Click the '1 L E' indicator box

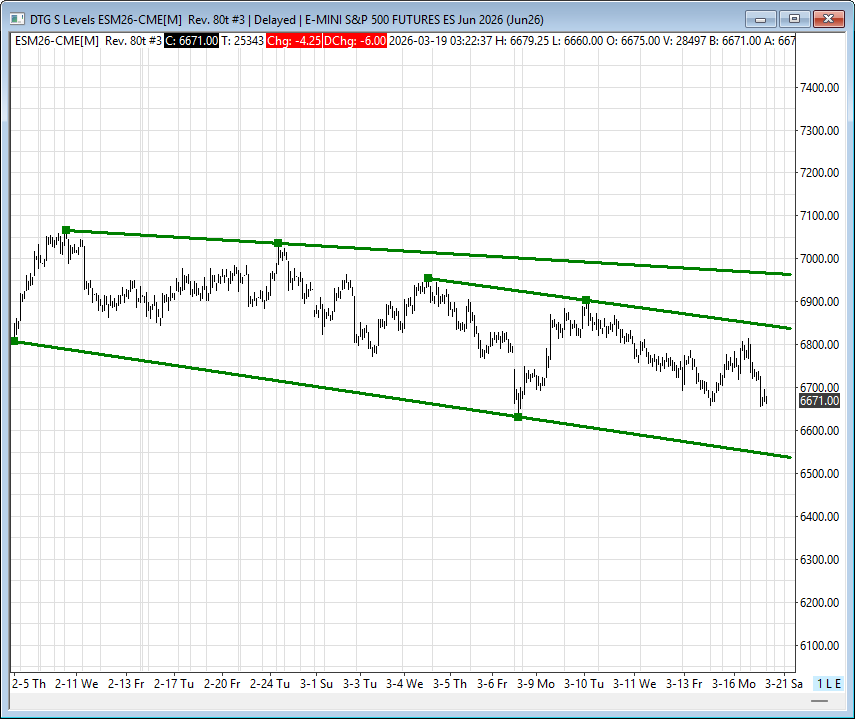828,683
